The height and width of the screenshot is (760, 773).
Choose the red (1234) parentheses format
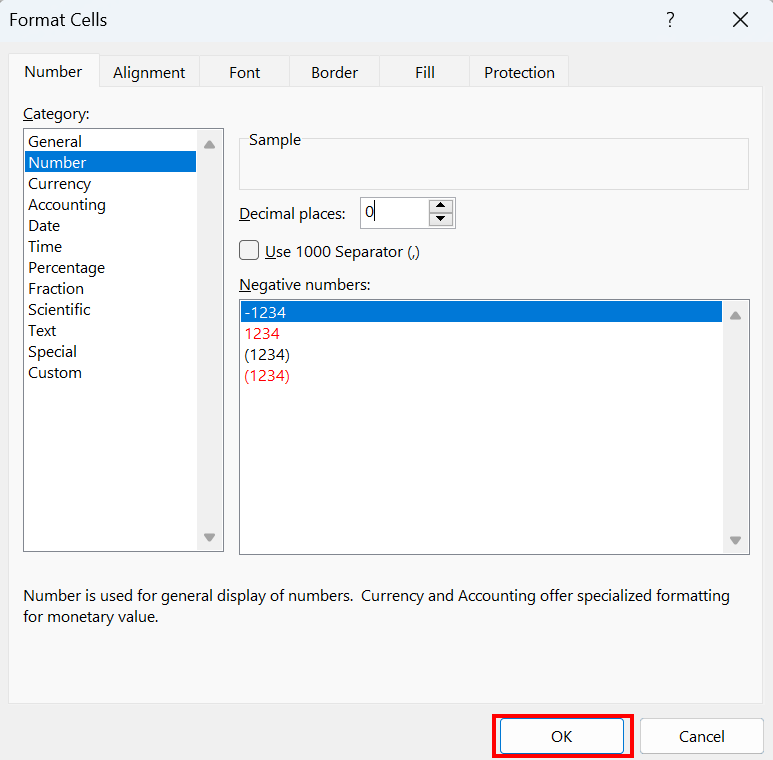[267, 376]
